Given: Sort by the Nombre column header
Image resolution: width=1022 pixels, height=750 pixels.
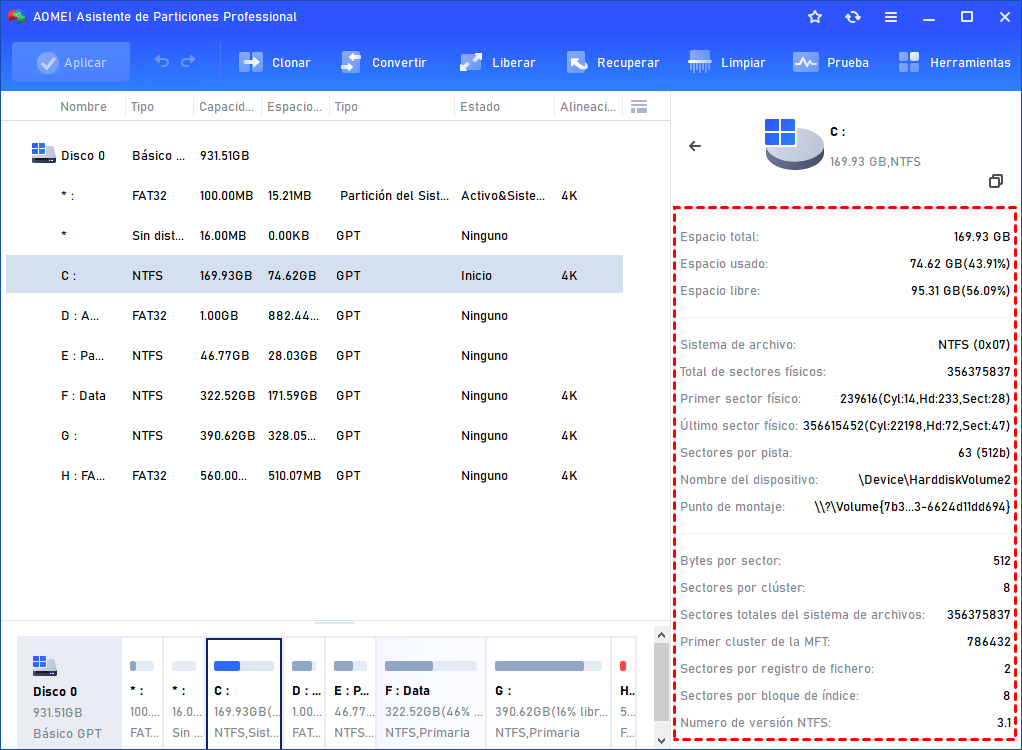Looking at the screenshot, I should point(83,107).
